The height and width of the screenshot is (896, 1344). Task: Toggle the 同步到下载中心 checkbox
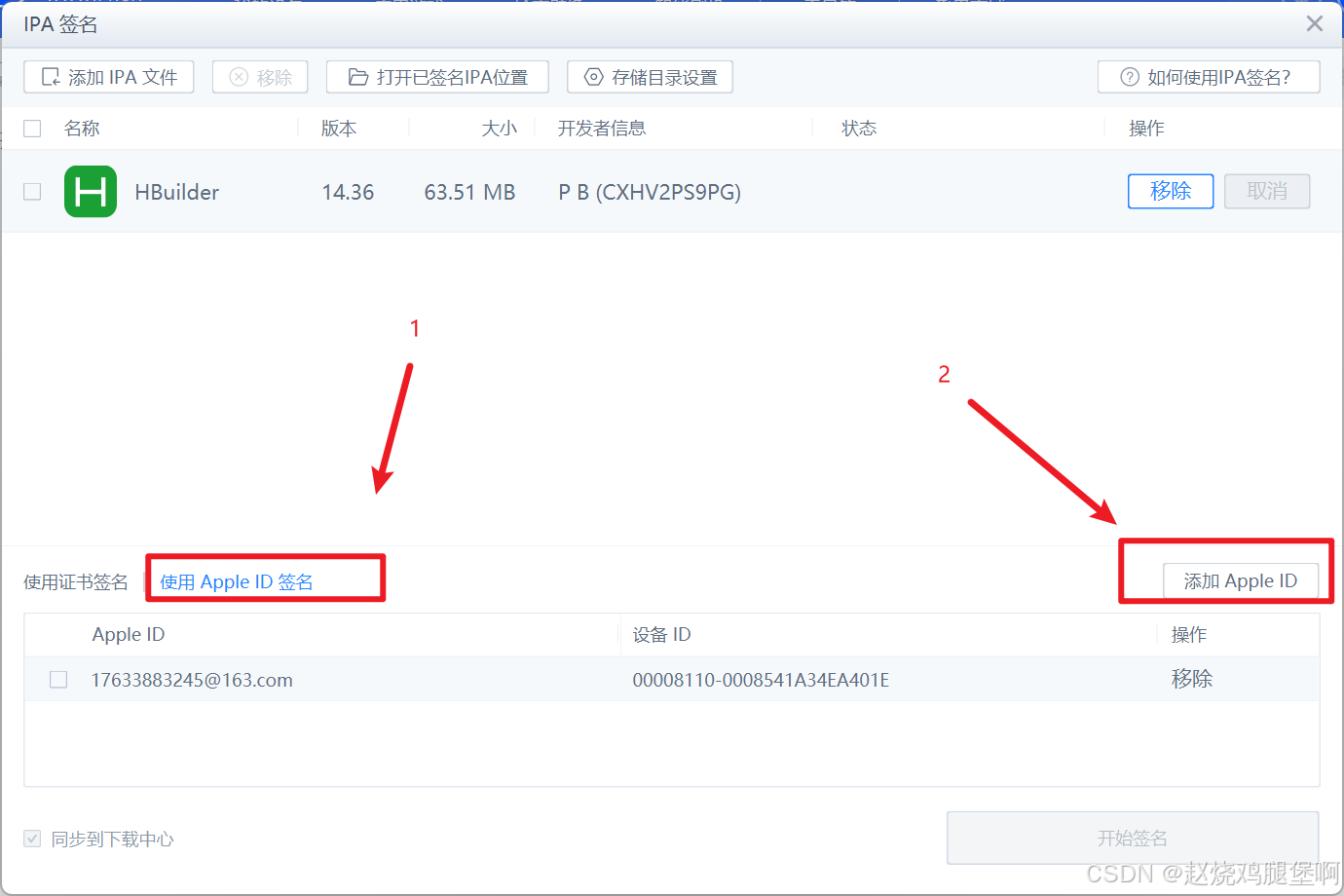point(32,839)
